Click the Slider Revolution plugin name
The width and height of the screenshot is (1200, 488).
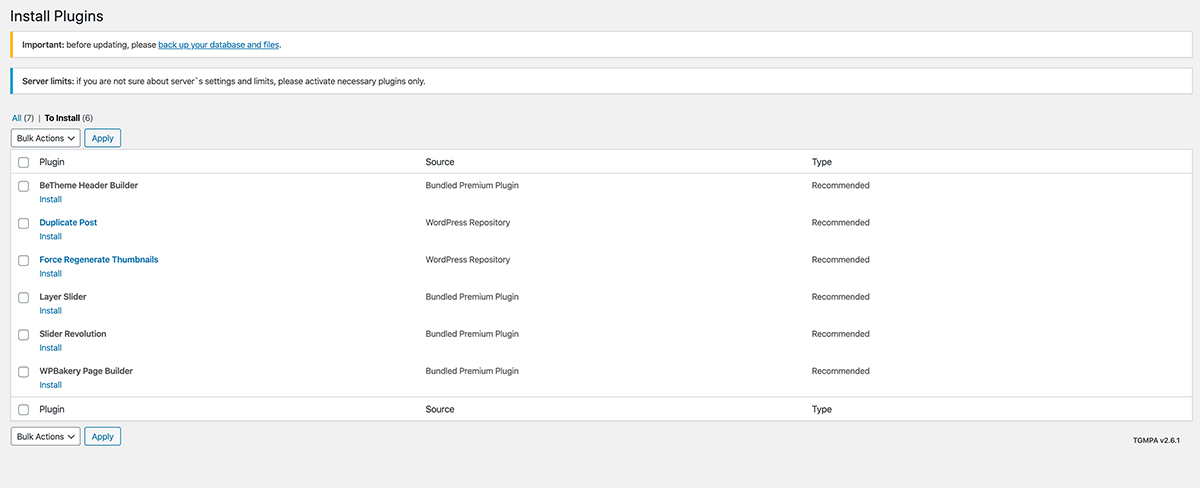click(x=73, y=334)
